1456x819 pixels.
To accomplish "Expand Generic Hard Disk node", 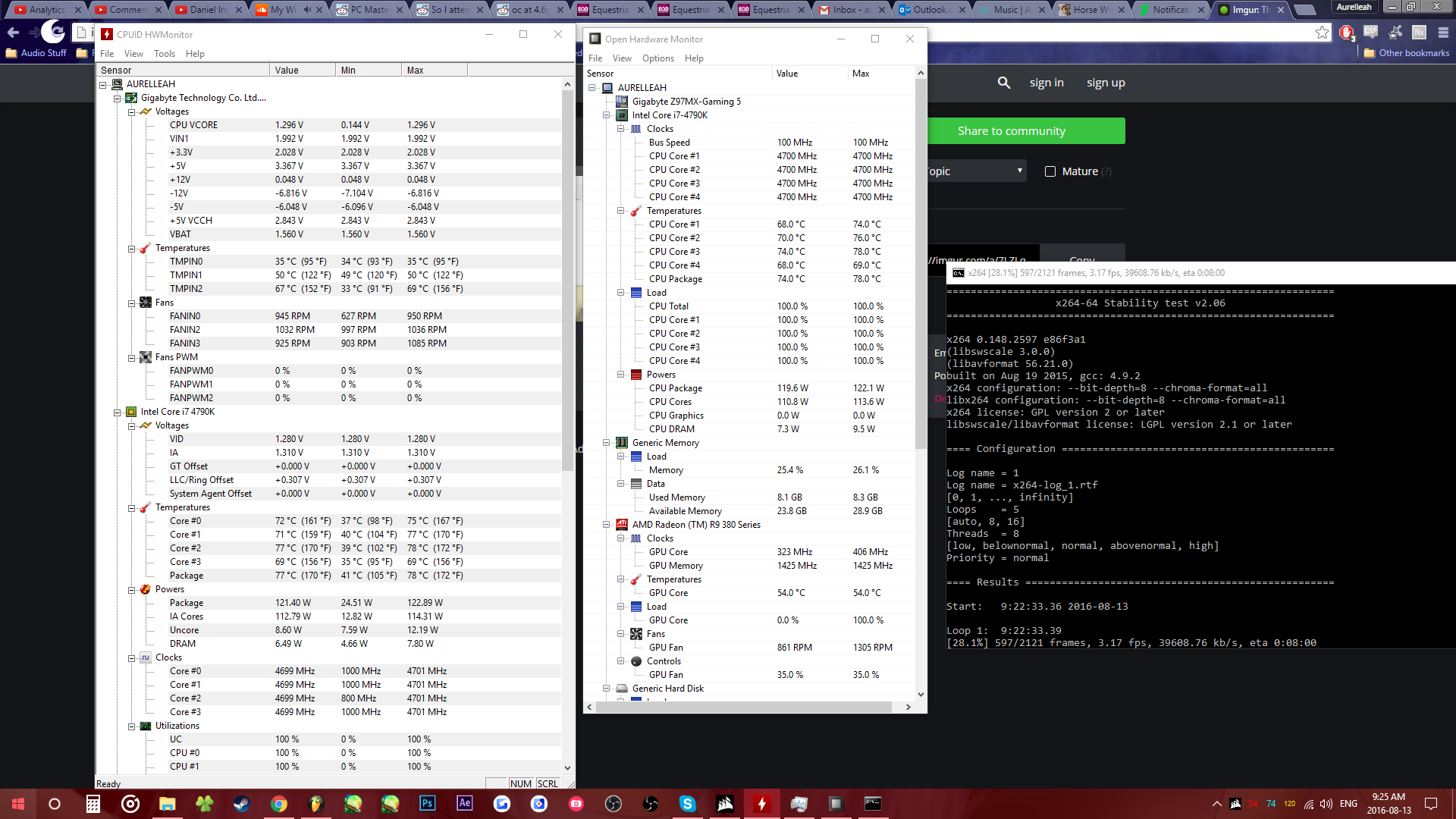I will [x=606, y=689].
